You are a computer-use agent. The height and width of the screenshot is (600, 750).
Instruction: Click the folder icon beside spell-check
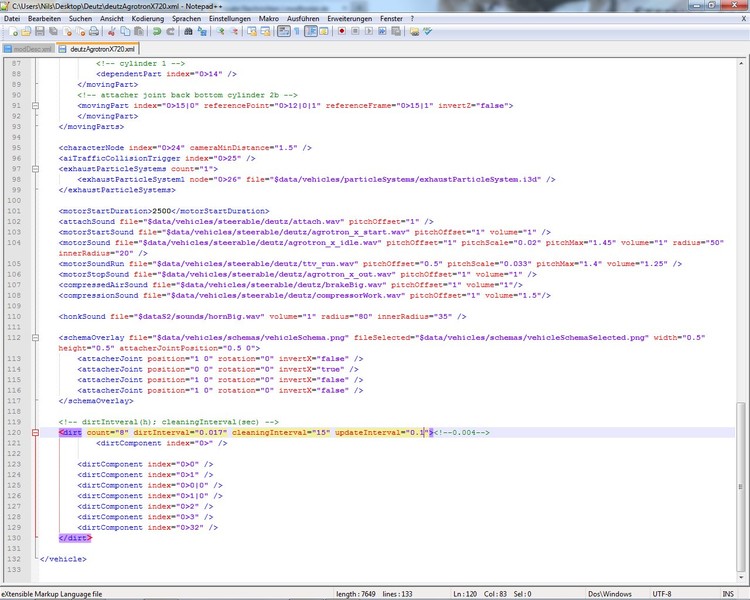tap(414, 32)
